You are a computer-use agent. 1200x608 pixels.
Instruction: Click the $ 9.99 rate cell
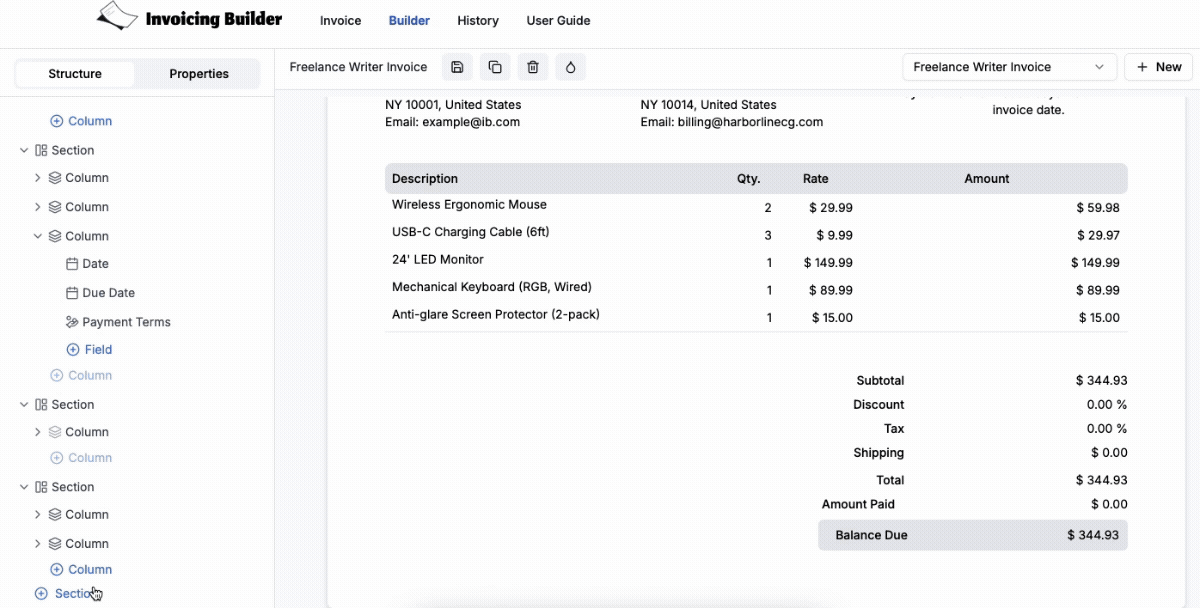pyautogui.click(x=835, y=236)
